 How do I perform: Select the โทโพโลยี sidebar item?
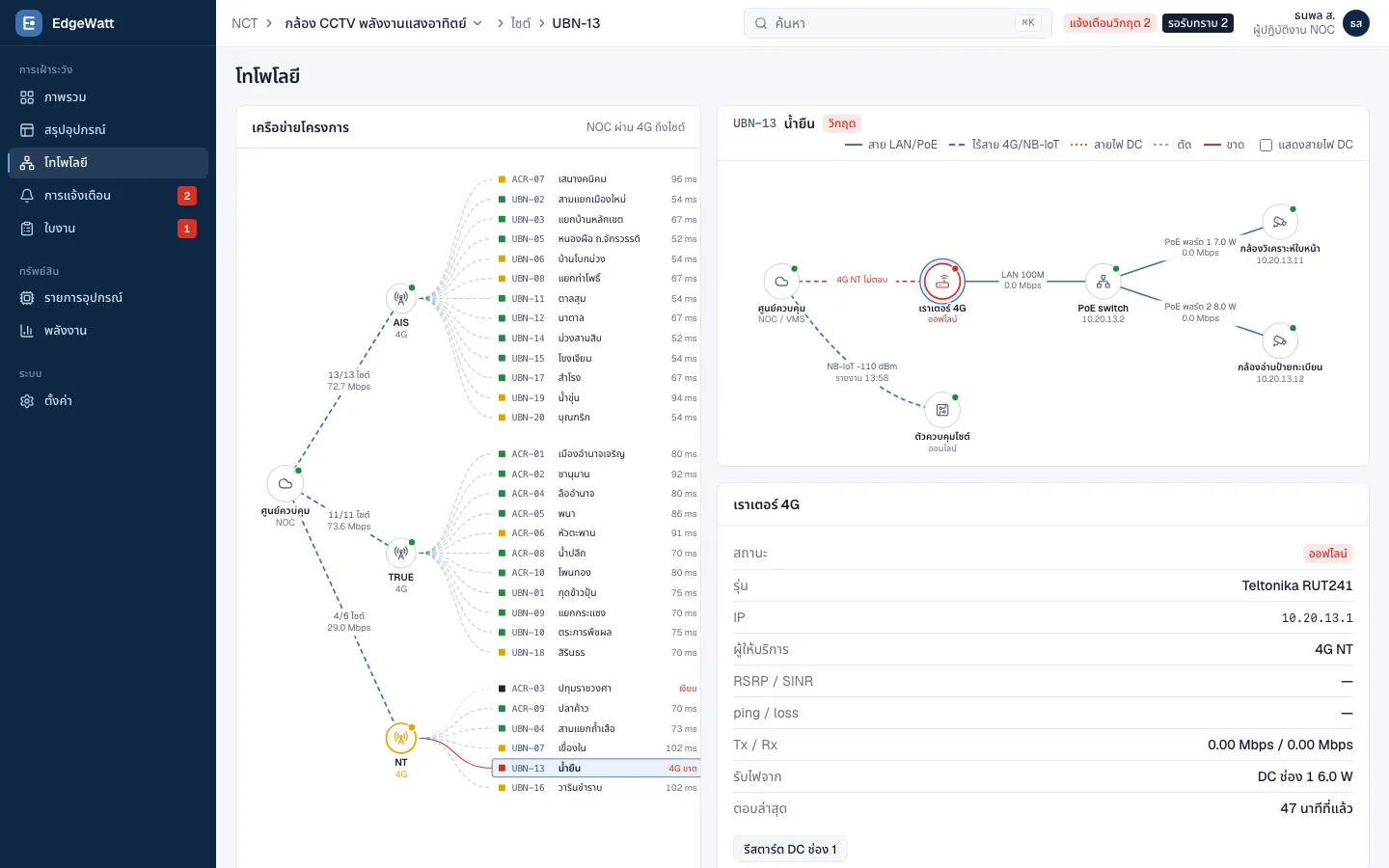108,163
